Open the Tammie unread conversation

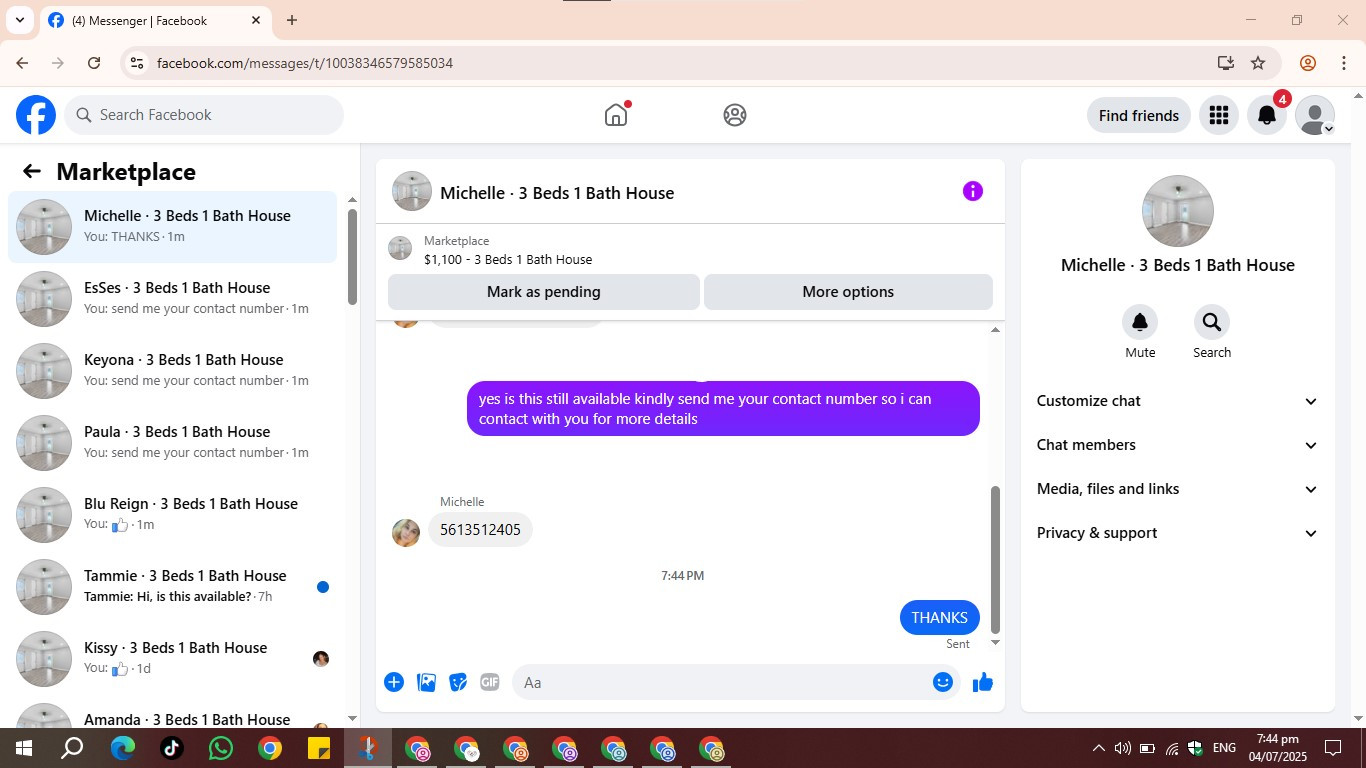pyautogui.click(x=173, y=586)
